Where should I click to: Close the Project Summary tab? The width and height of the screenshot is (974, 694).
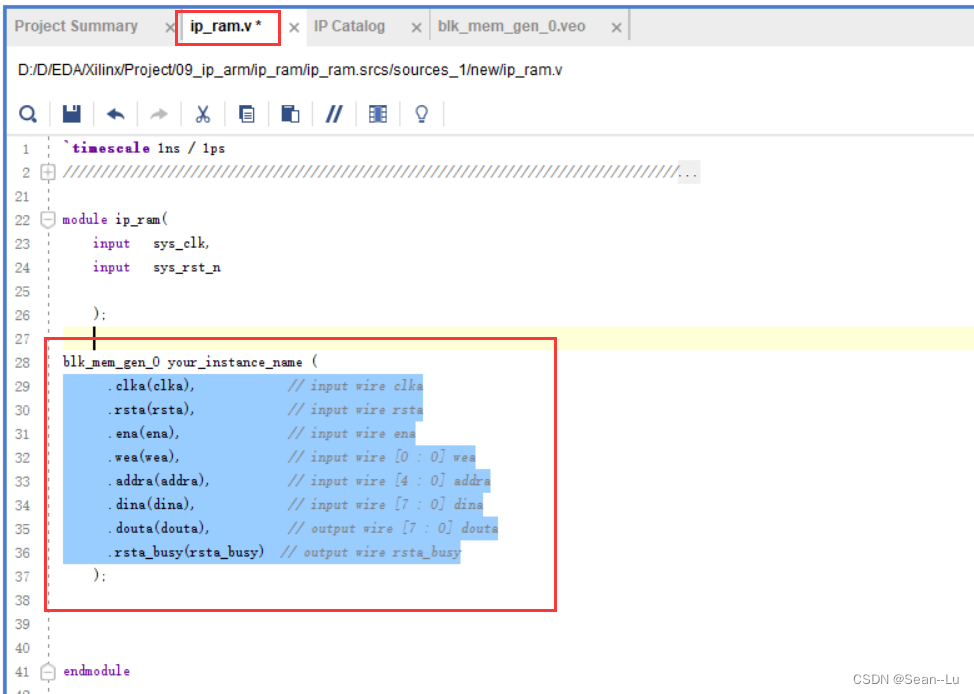pos(170,27)
